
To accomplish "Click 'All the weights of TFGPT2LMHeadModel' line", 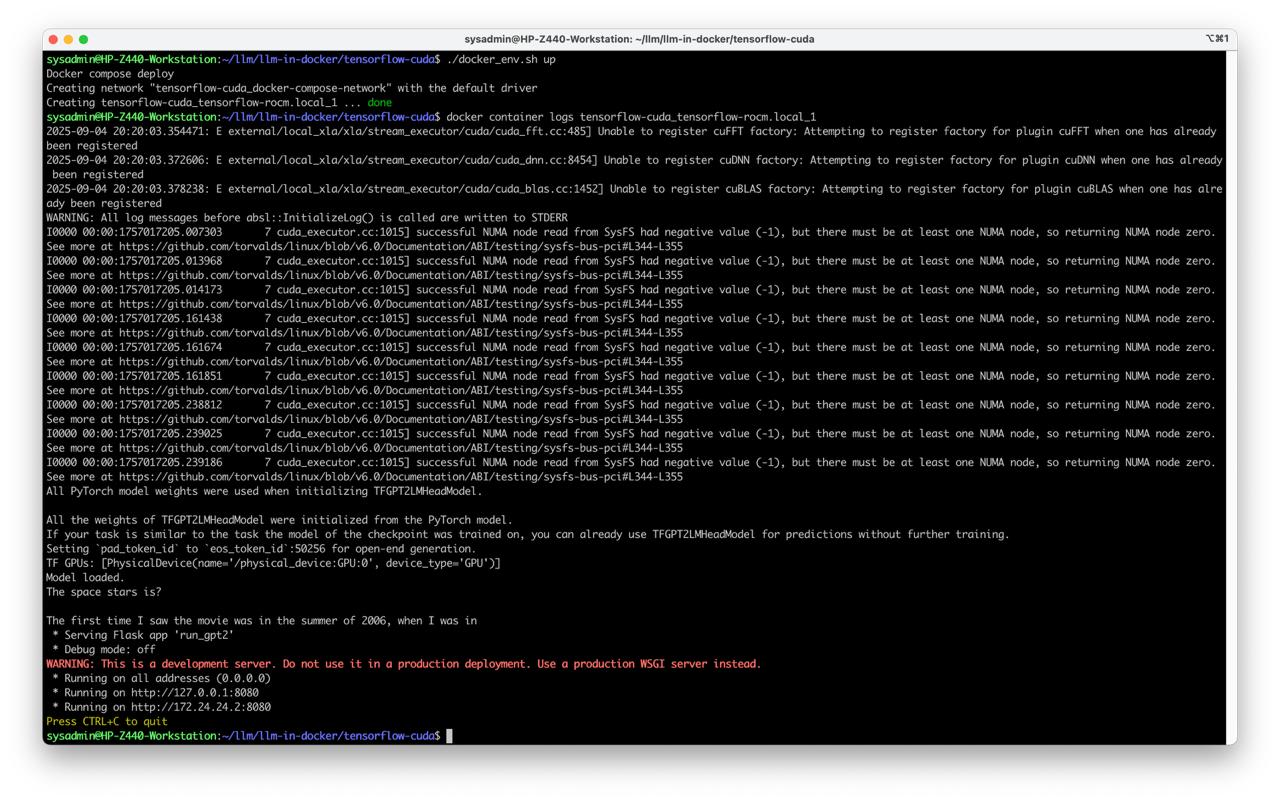I will [x=279, y=520].
